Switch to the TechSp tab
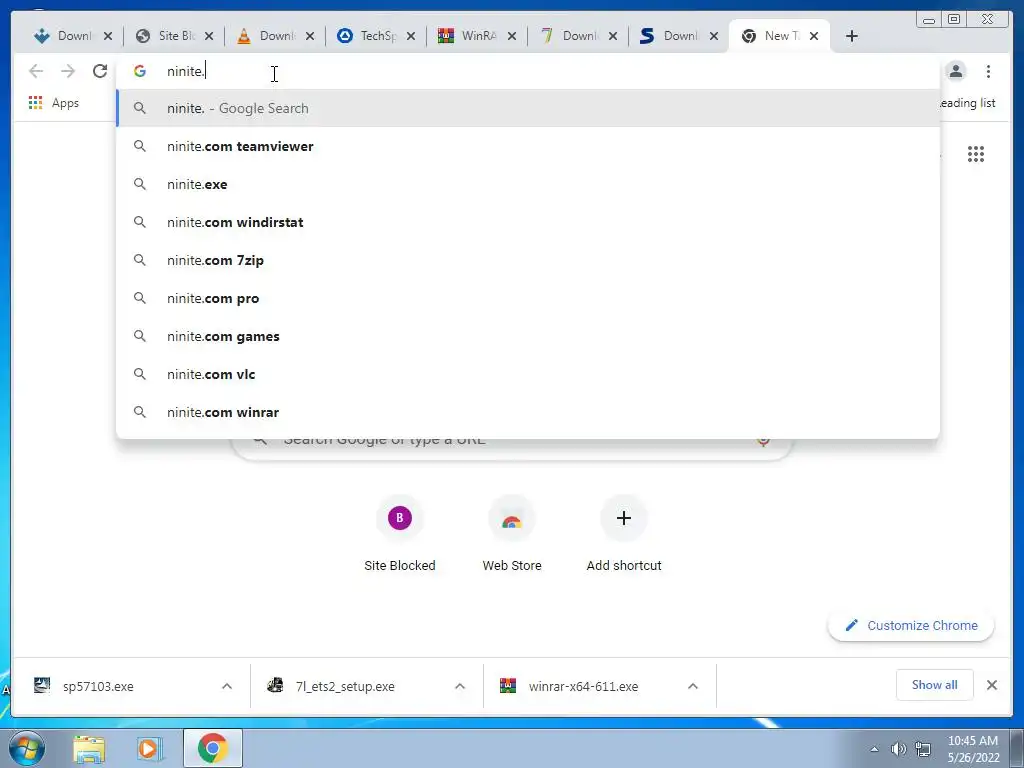 pyautogui.click(x=376, y=36)
